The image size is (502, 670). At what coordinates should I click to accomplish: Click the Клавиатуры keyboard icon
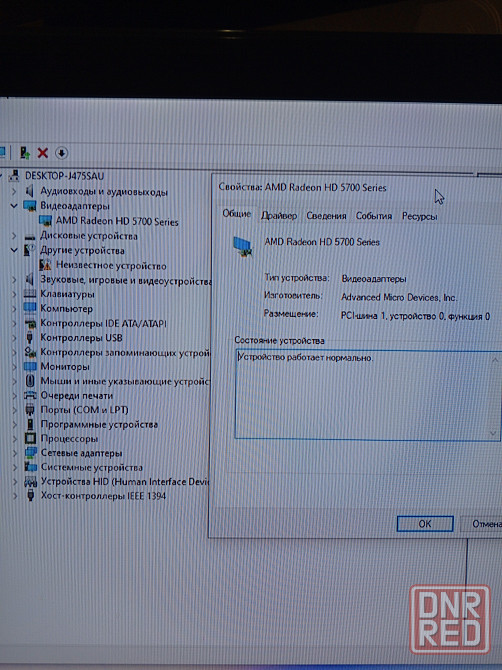(29, 294)
